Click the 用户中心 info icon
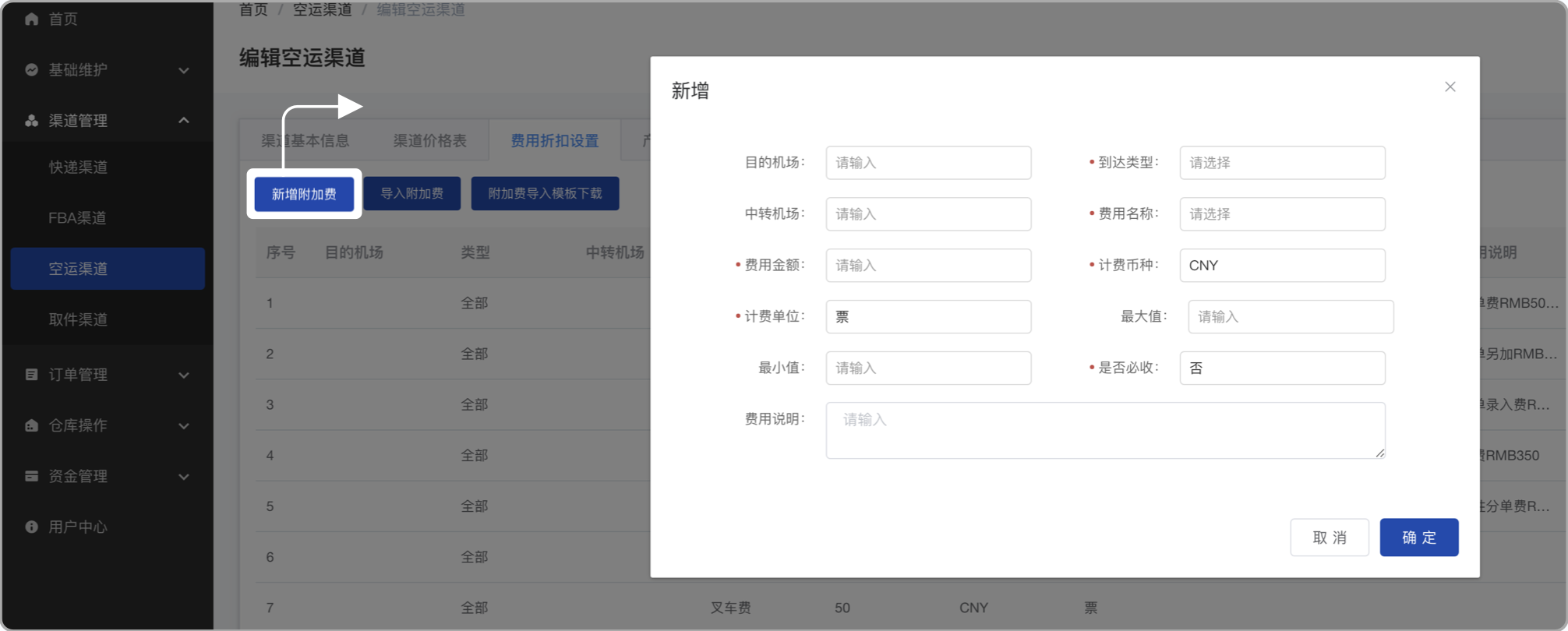Image resolution: width=1568 pixels, height=631 pixels. [x=31, y=527]
